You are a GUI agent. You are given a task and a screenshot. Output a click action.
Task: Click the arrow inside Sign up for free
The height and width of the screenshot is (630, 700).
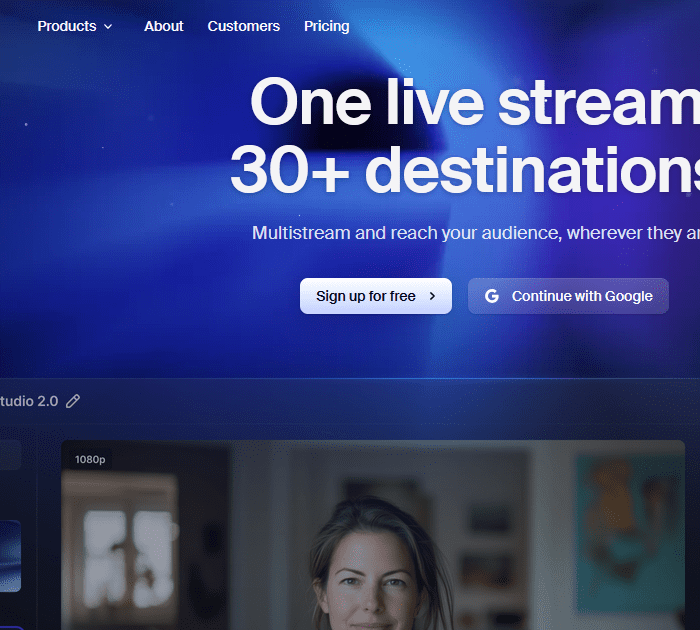(432, 296)
